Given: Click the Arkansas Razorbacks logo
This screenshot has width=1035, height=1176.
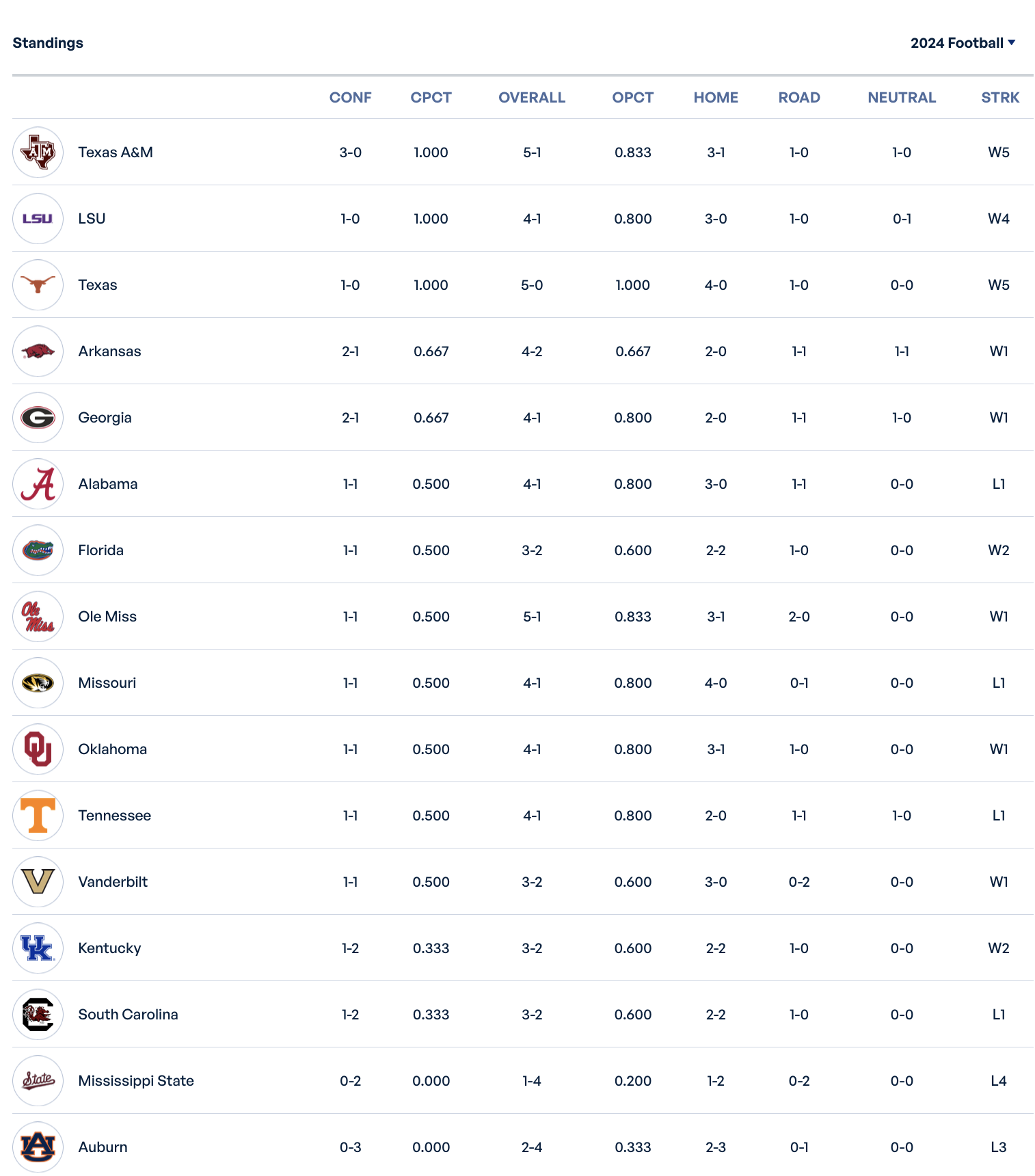Looking at the screenshot, I should tap(38, 351).
